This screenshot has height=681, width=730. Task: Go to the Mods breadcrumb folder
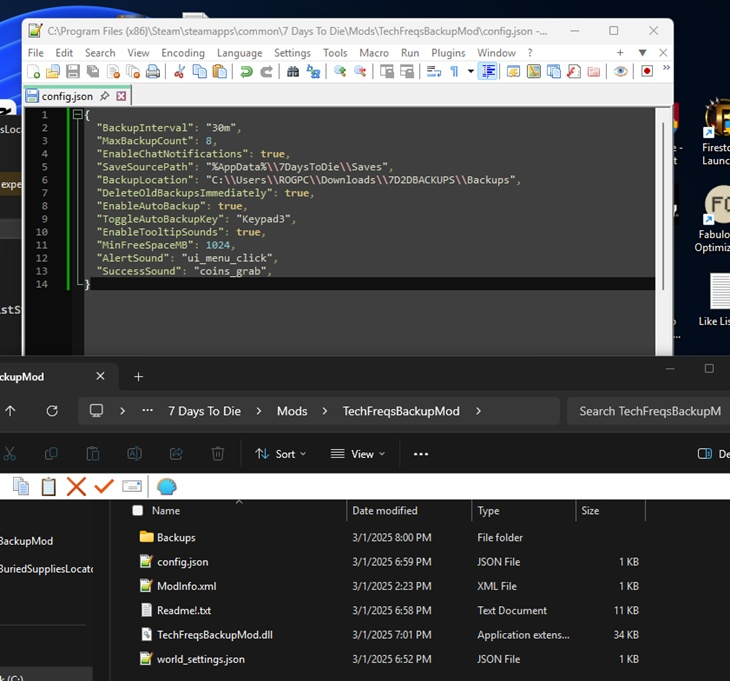pyautogui.click(x=292, y=411)
